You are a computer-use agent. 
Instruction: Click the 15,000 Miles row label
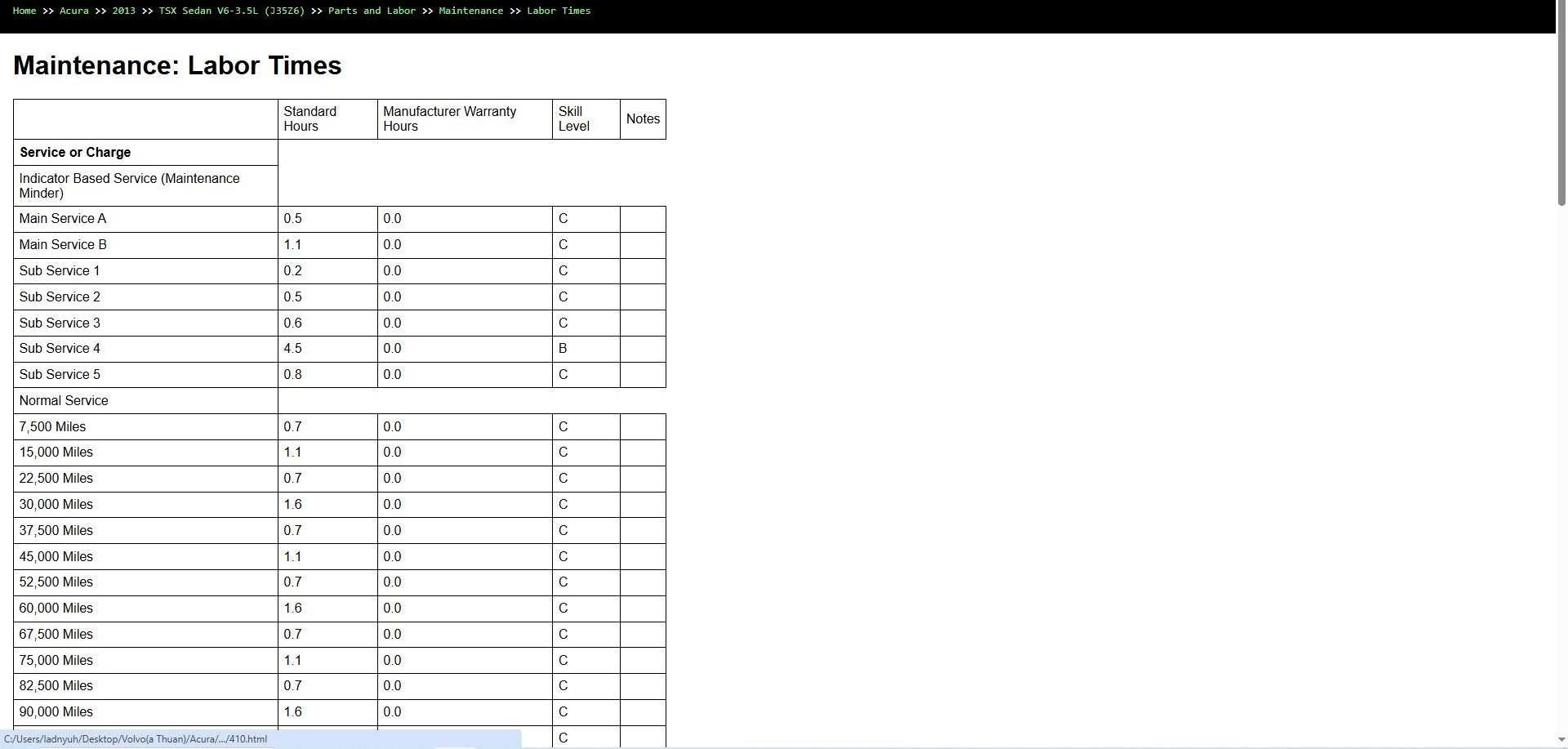(x=56, y=453)
